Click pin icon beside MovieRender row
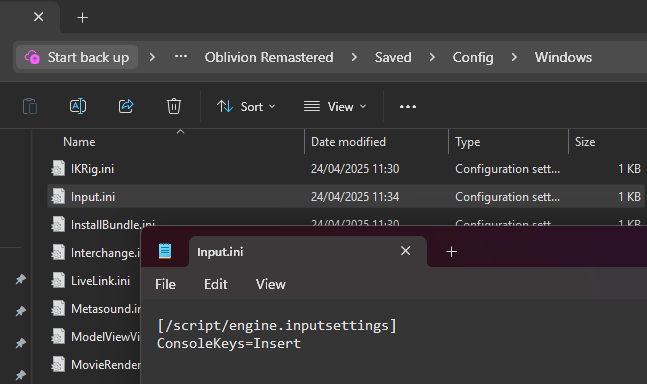This screenshot has height=384, width=647. click(x=21, y=375)
